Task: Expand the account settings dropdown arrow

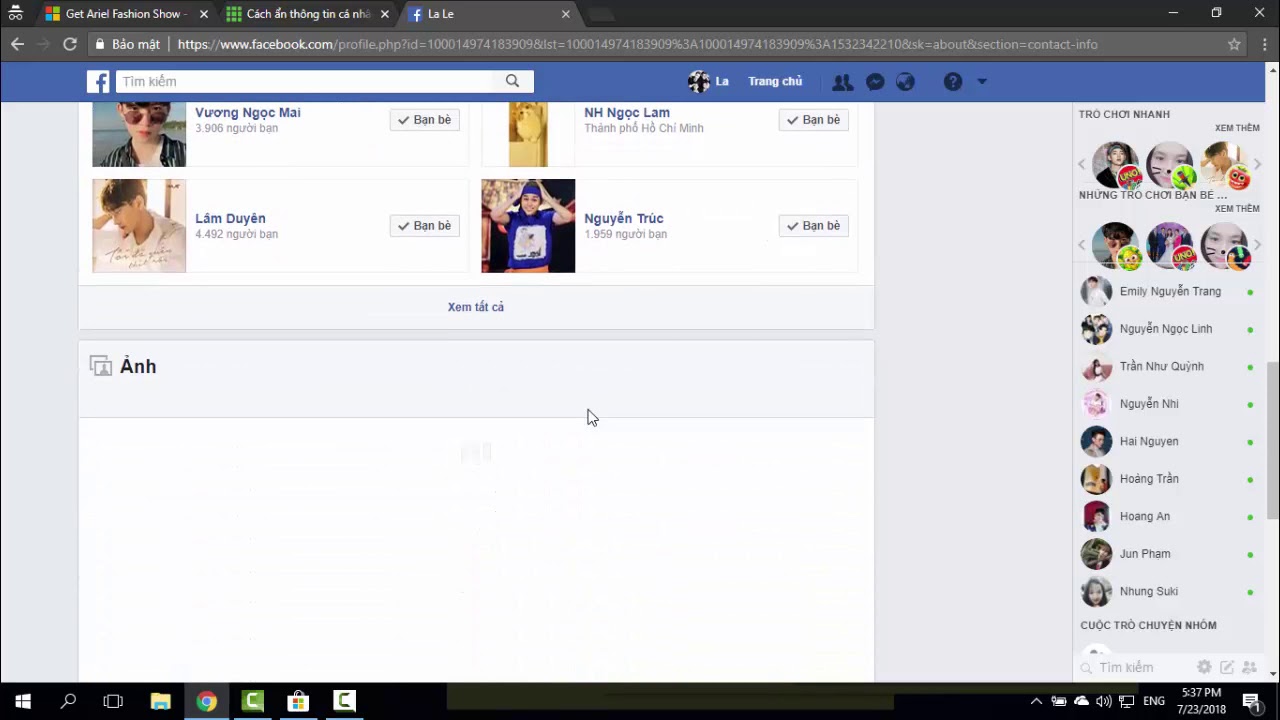Action: [x=982, y=82]
